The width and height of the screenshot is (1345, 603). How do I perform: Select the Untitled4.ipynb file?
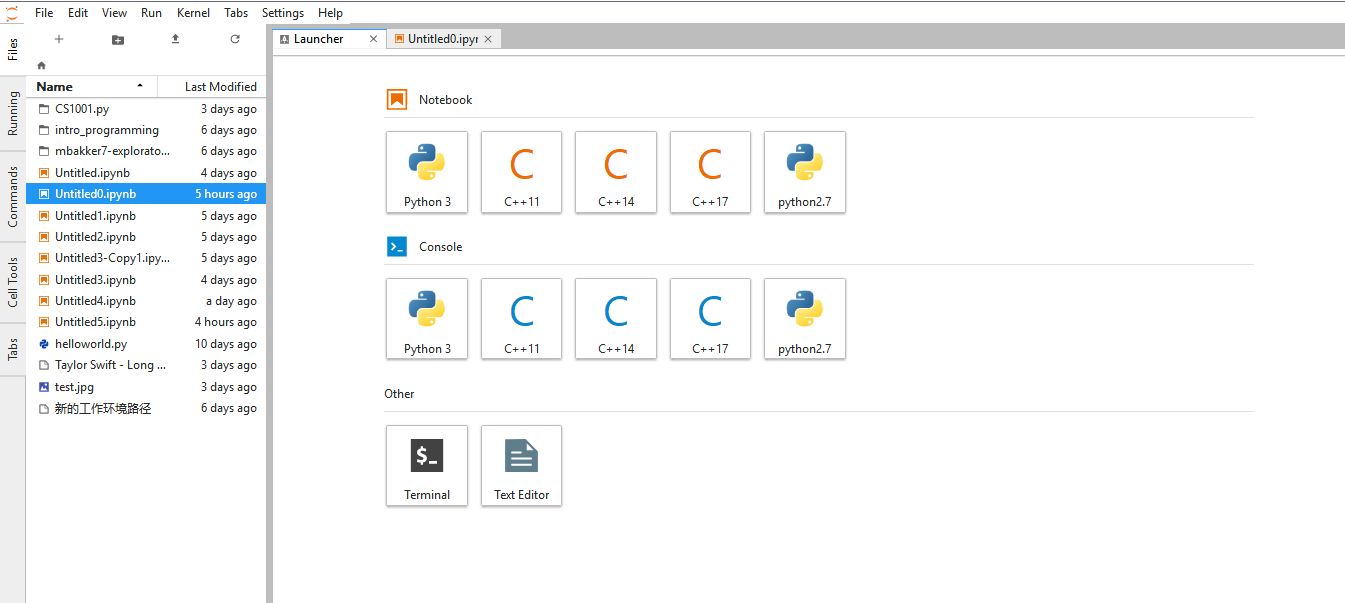click(146, 301)
